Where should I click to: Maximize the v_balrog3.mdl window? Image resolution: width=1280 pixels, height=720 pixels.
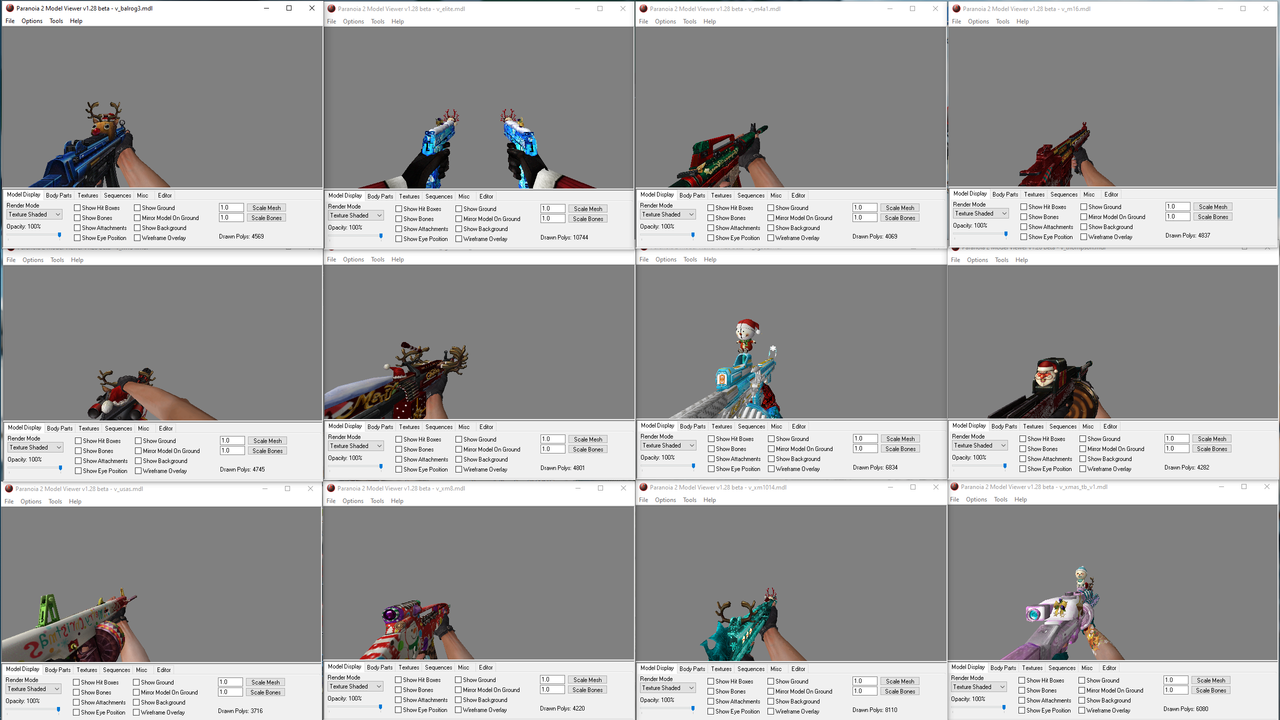click(289, 8)
